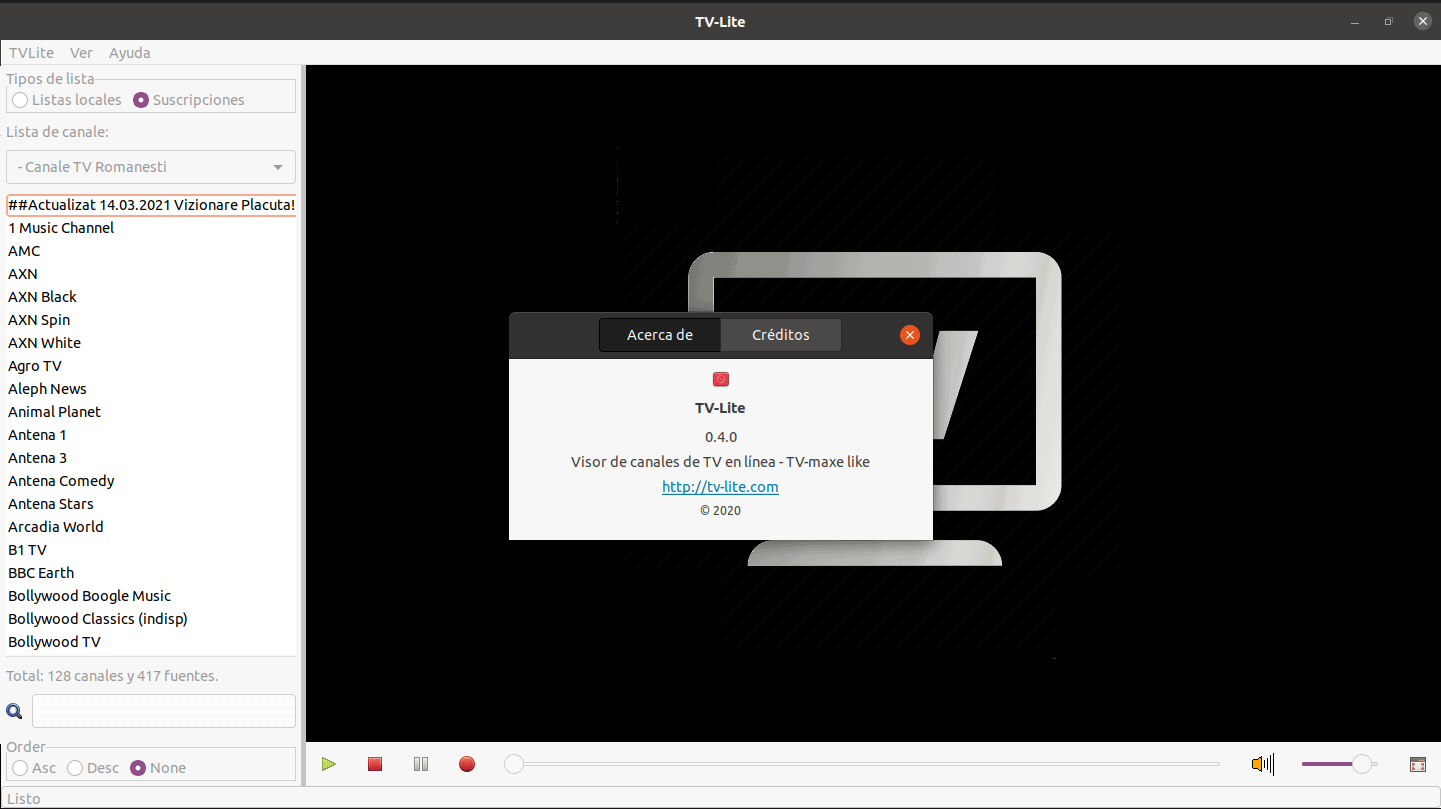The height and width of the screenshot is (809, 1441).
Task: Click the red Stop playback icon
Action: (x=374, y=763)
